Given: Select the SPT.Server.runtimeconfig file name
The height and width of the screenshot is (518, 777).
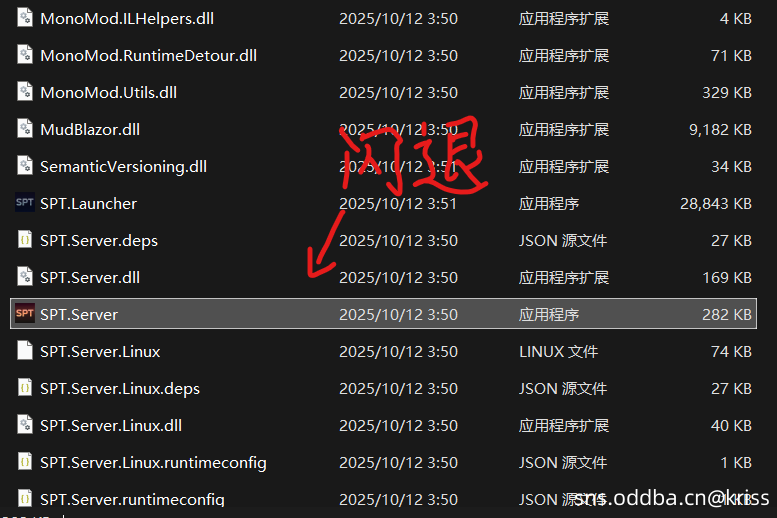Looking at the screenshot, I should point(132,498).
